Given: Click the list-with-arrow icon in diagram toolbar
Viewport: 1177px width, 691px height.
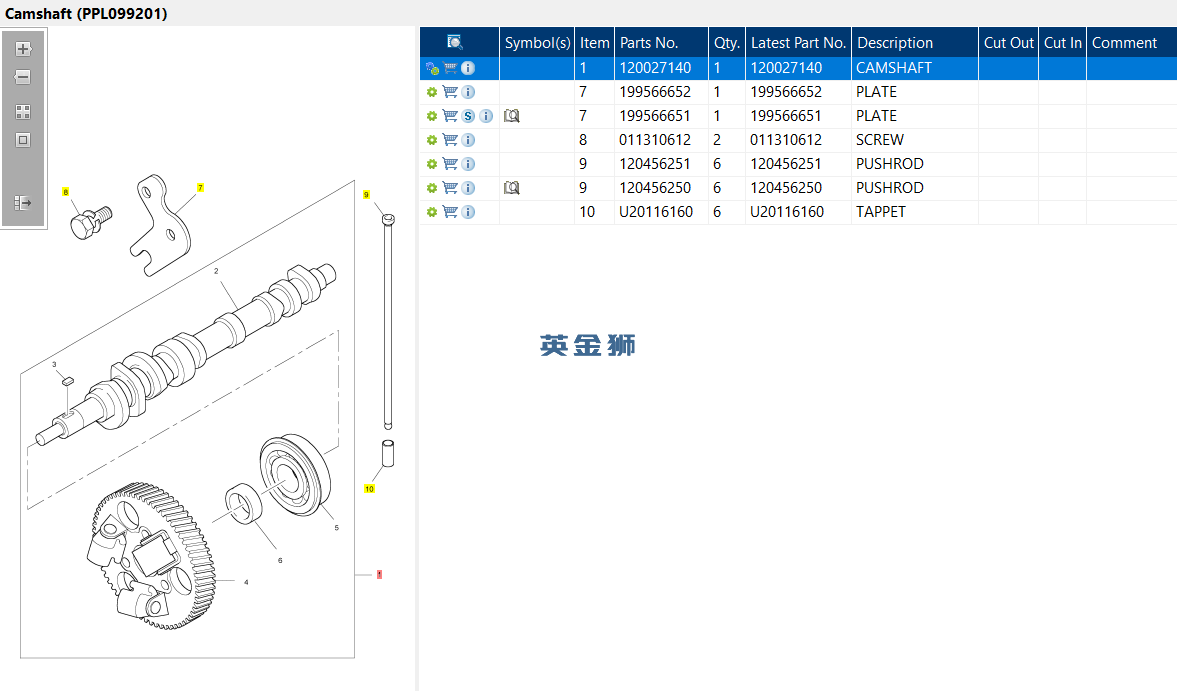Looking at the screenshot, I should (x=23, y=203).
